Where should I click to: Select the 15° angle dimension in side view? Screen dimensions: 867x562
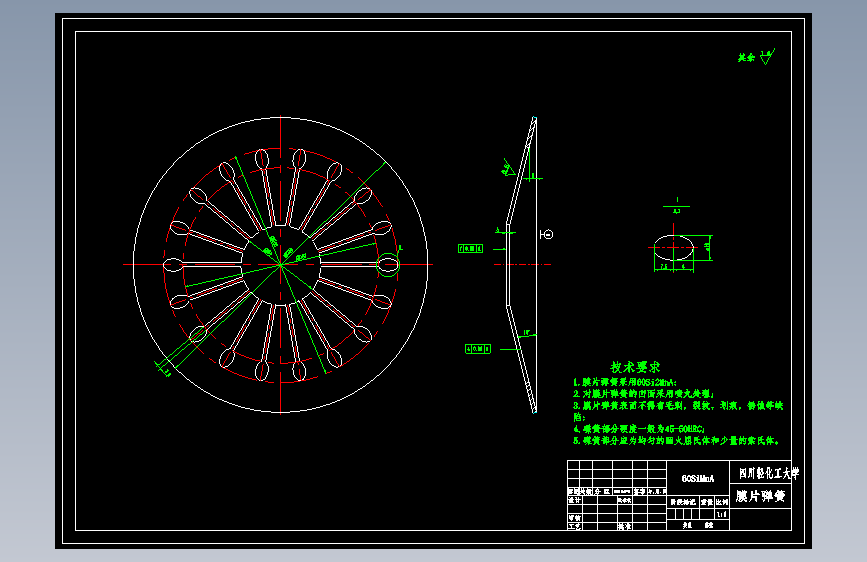[x=527, y=333]
